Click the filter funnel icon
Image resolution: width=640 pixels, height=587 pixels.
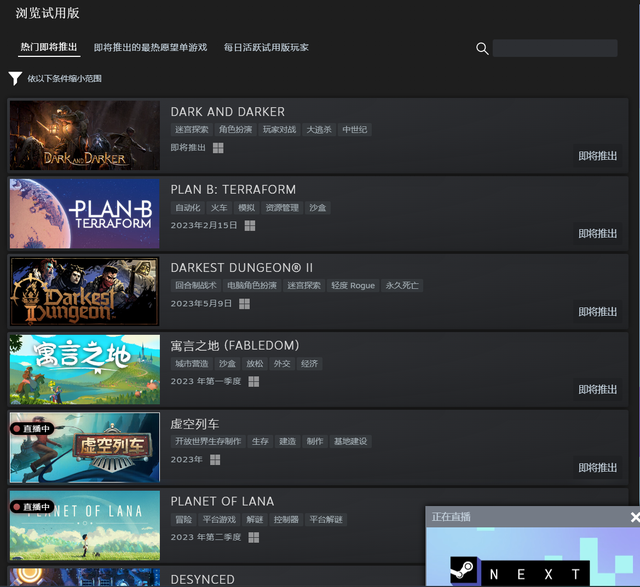[x=15, y=78]
